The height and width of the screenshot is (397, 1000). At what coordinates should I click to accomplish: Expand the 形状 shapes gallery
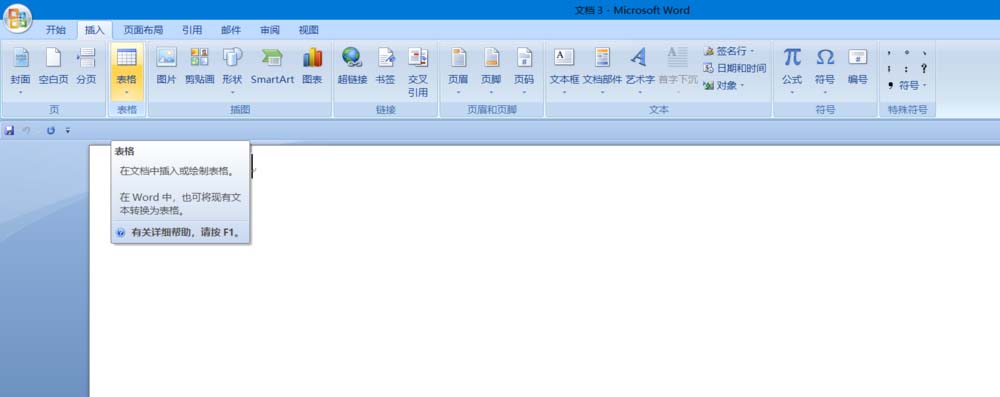tap(232, 70)
